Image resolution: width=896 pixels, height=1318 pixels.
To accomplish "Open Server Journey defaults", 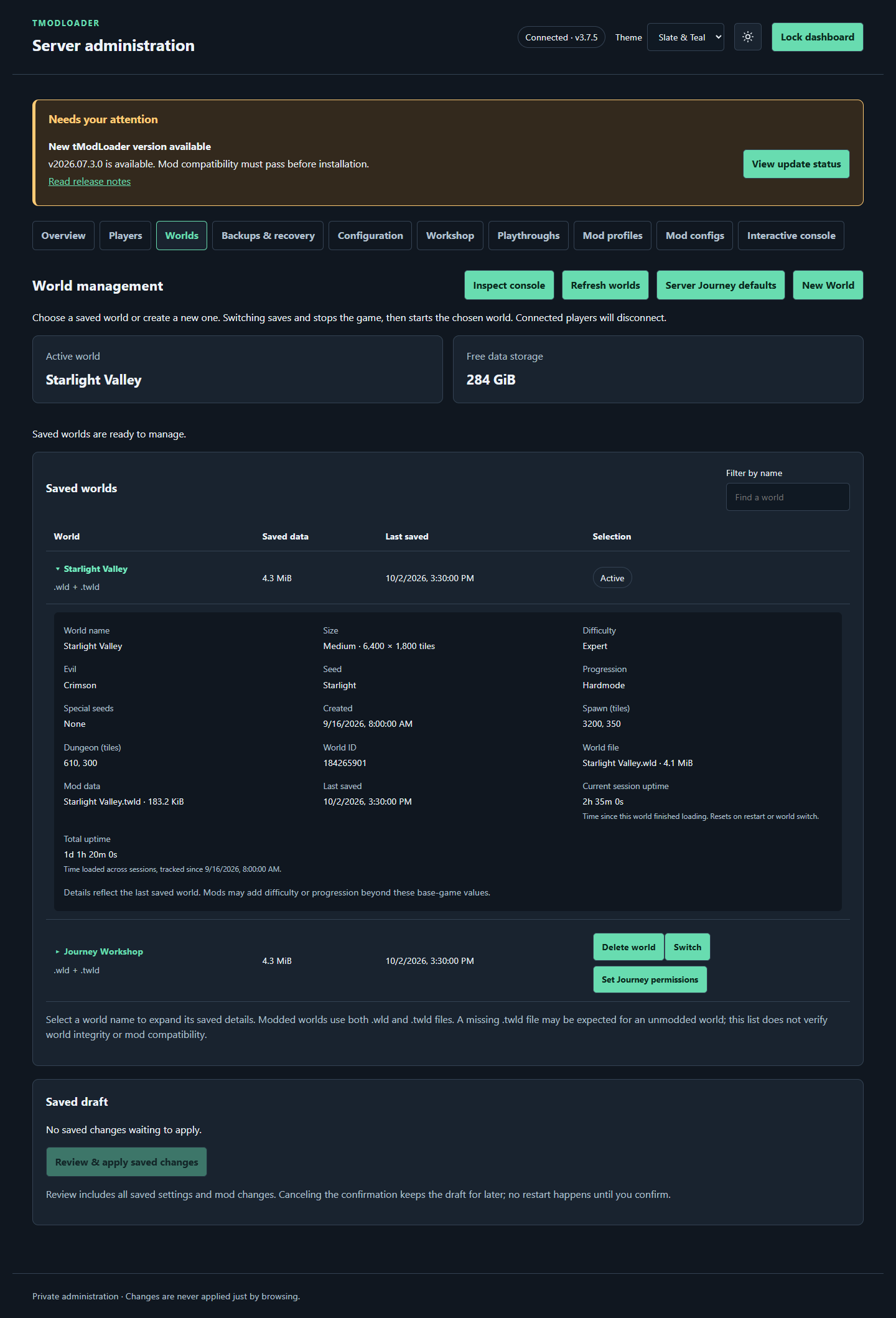I will point(721,285).
